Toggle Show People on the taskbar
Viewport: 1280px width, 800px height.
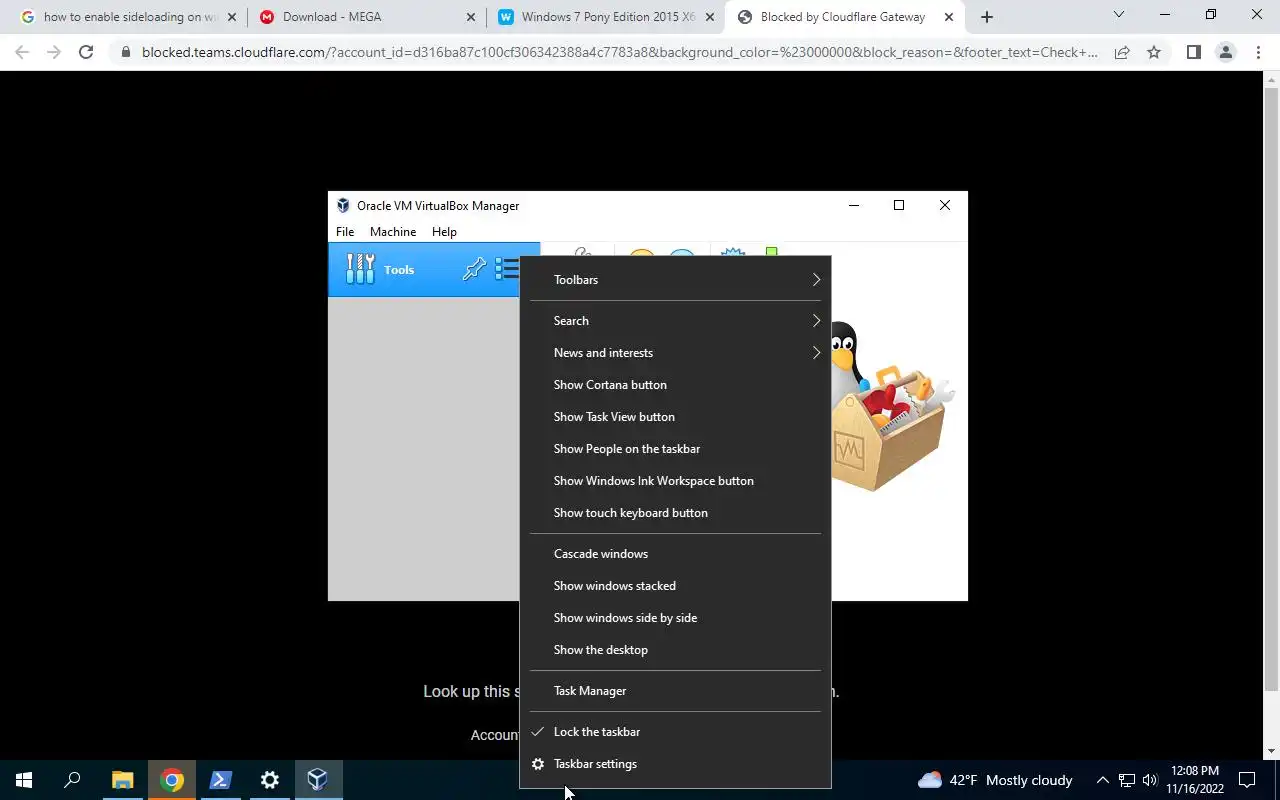675,449
